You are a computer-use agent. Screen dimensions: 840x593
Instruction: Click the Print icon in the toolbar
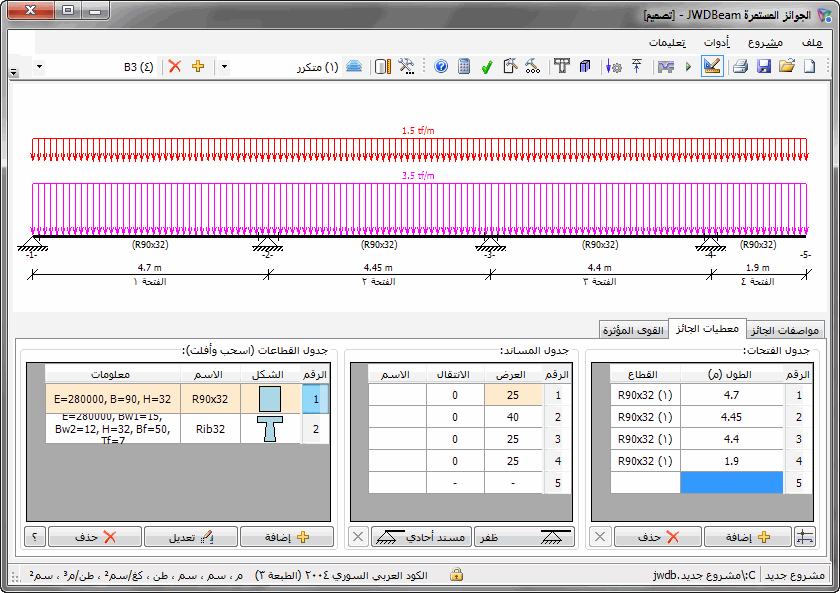point(740,67)
